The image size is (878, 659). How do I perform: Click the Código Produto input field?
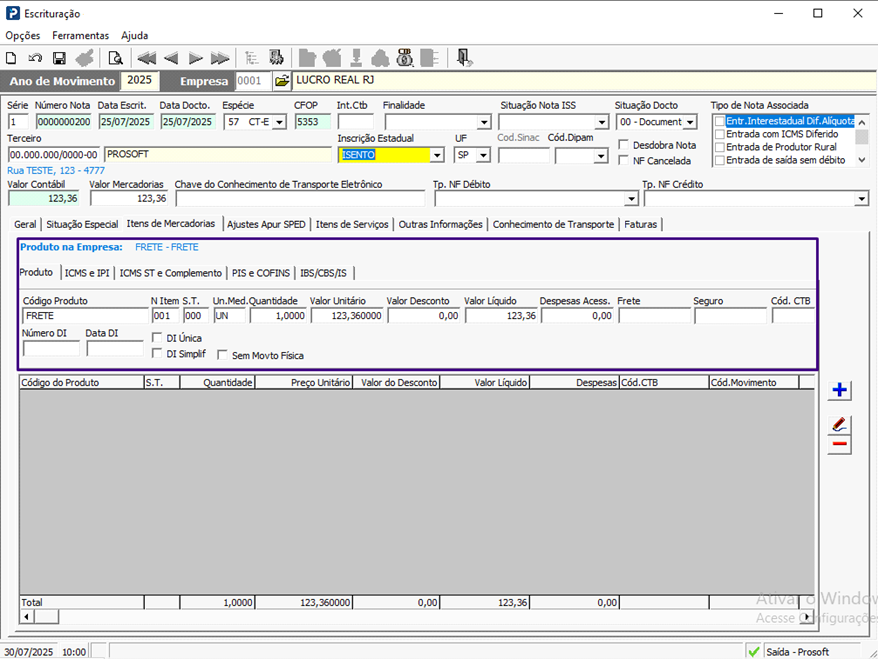(x=84, y=316)
